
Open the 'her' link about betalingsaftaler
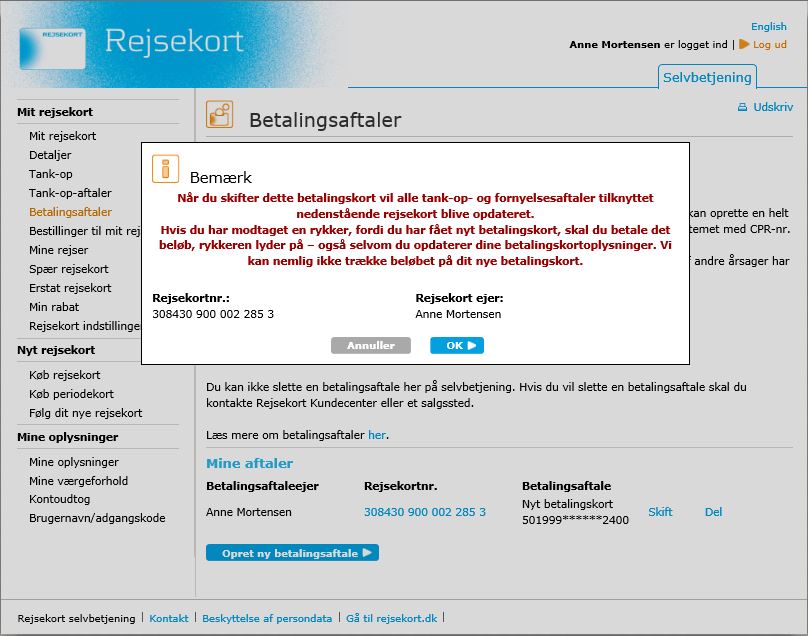[x=375, y=435]
